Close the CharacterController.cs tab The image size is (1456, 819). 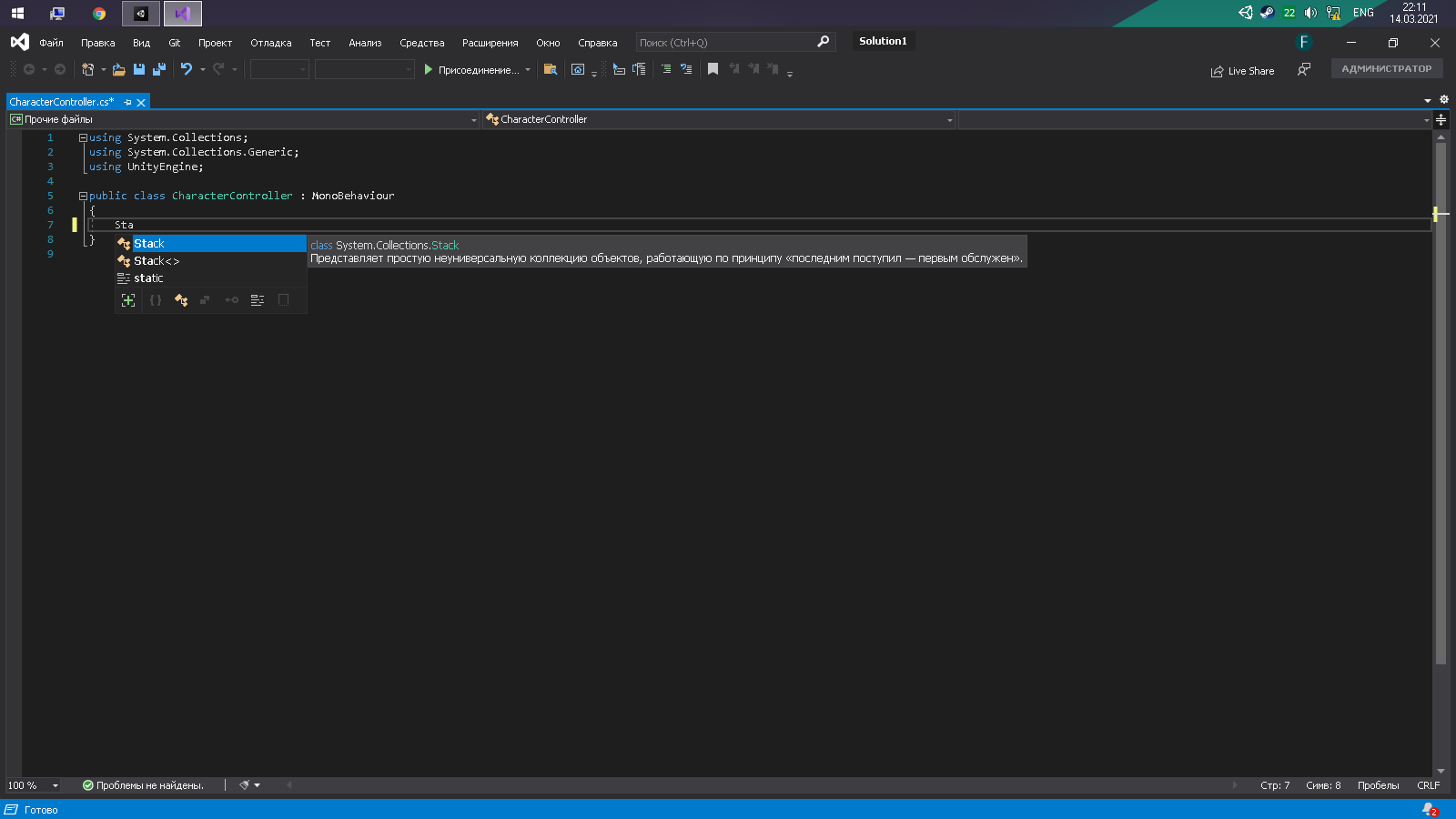141,103
